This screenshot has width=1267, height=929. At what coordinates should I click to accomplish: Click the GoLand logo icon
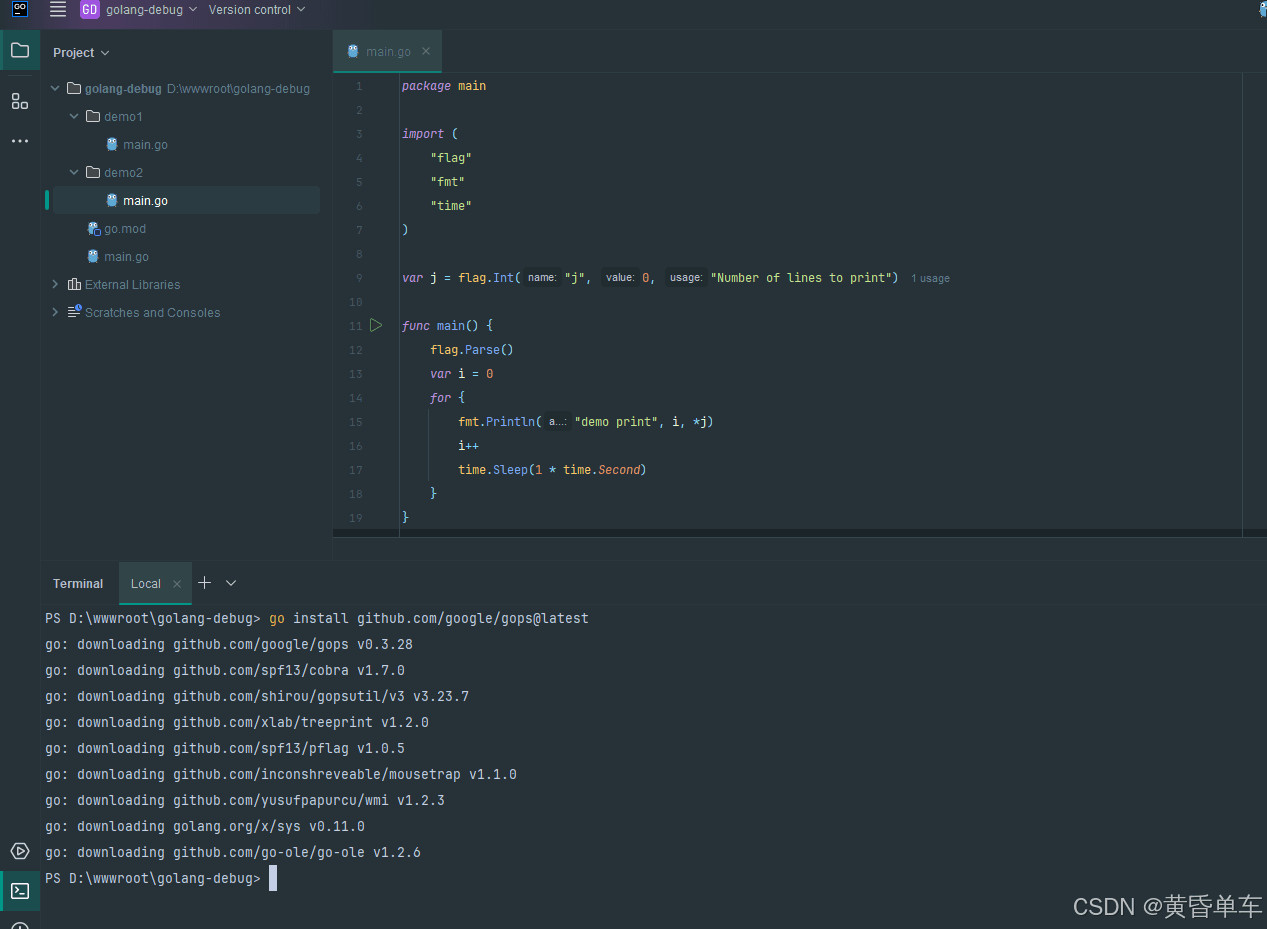coord(20,10)
